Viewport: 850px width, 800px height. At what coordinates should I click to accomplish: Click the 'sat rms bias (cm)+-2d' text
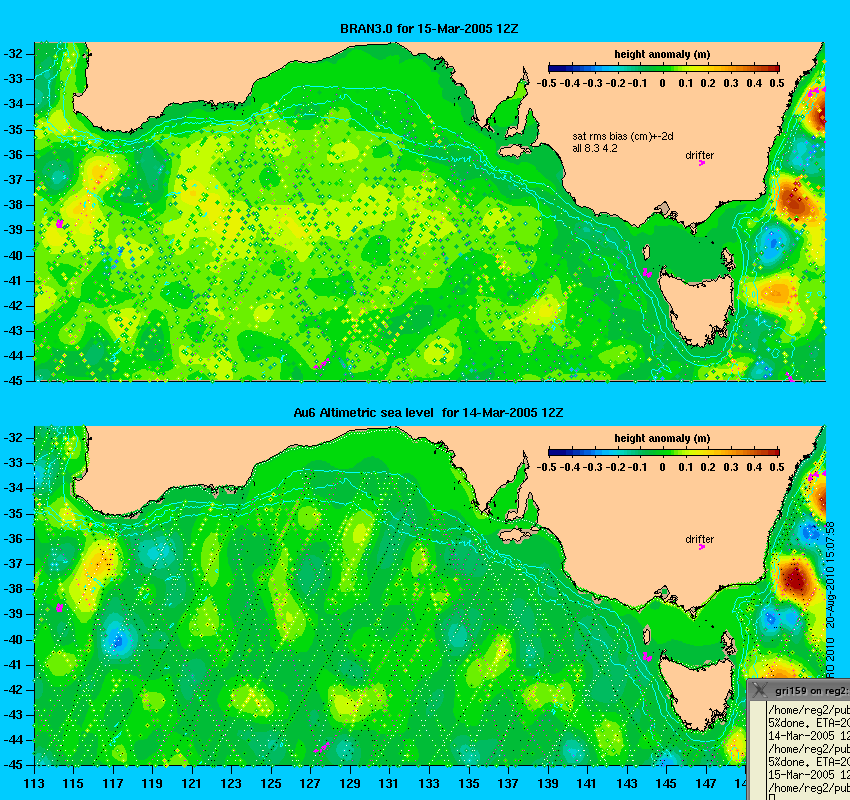(x=623, y=137)
